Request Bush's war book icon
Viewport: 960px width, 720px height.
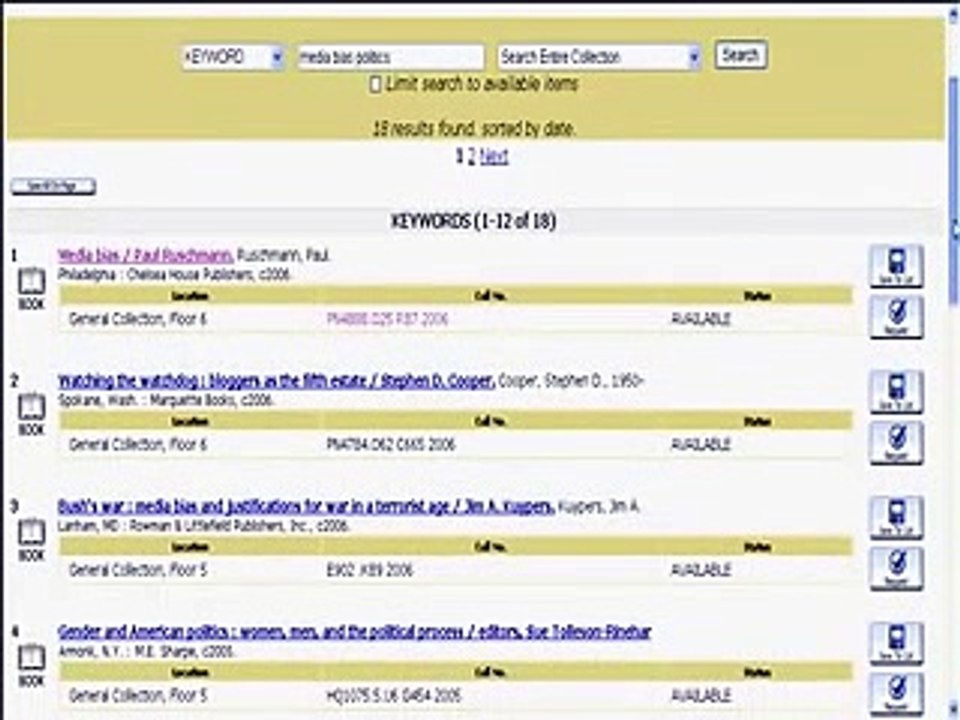(896, 568)
